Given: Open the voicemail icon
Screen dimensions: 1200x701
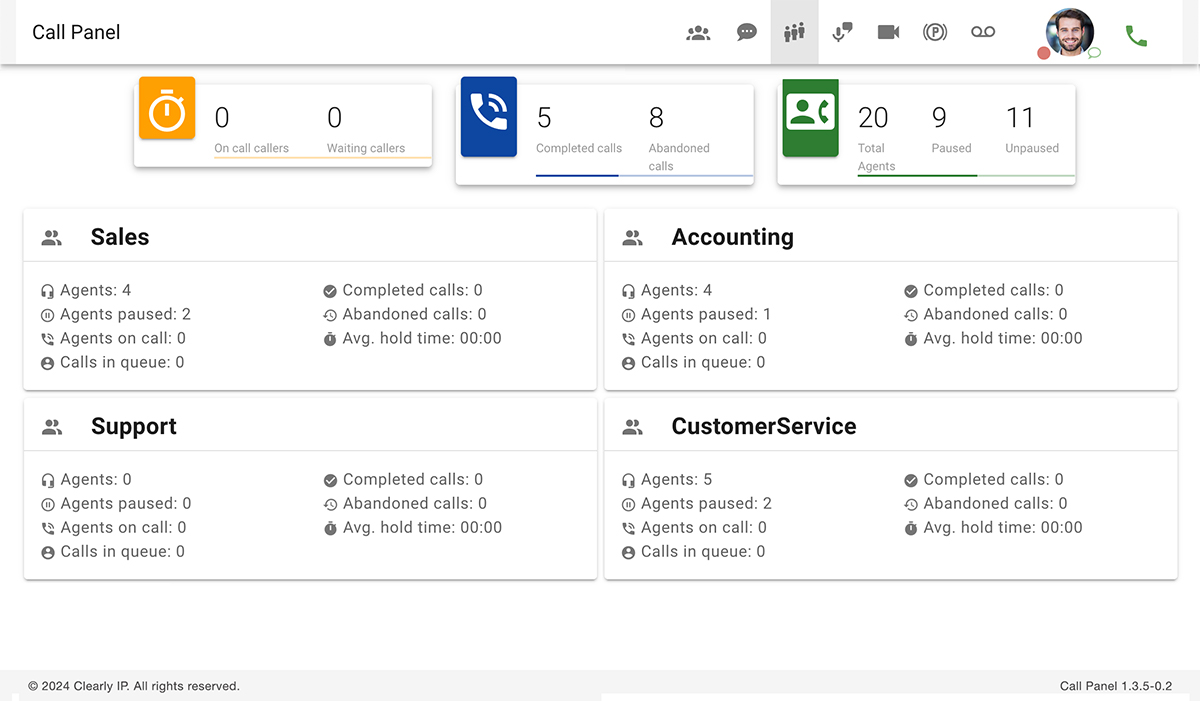Looking at the screenshot, I should 983,33.
